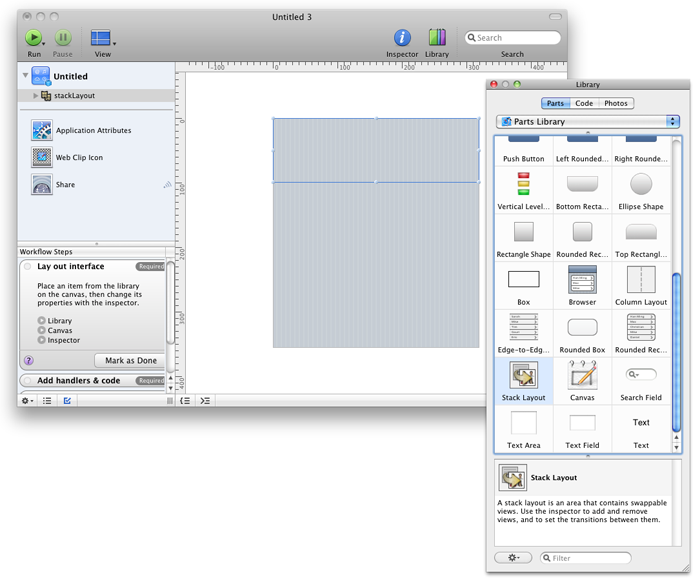Tick the Lay out interface step circle
The height and width of the screenshot is (586, 700).
(27, 267)
